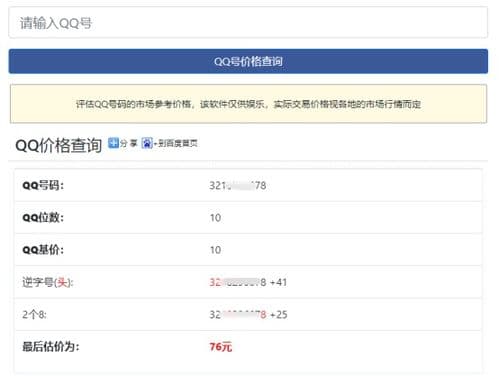Click the QQ基价: row label

(43, 250)
